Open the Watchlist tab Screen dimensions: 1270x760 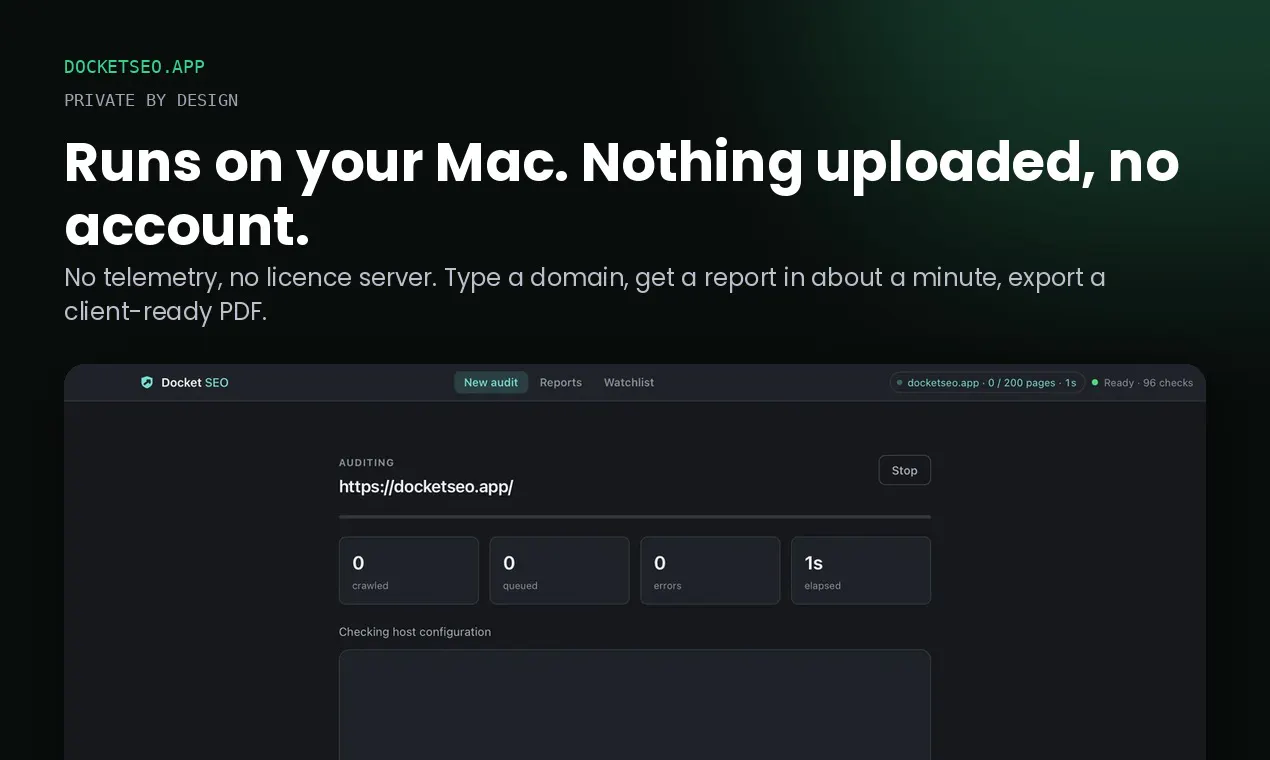click(x=629, y=382)
